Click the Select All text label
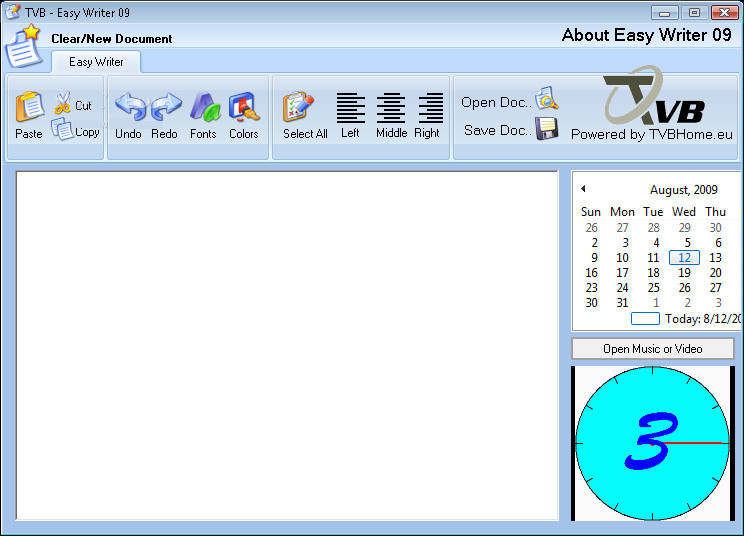 [305, 134]
